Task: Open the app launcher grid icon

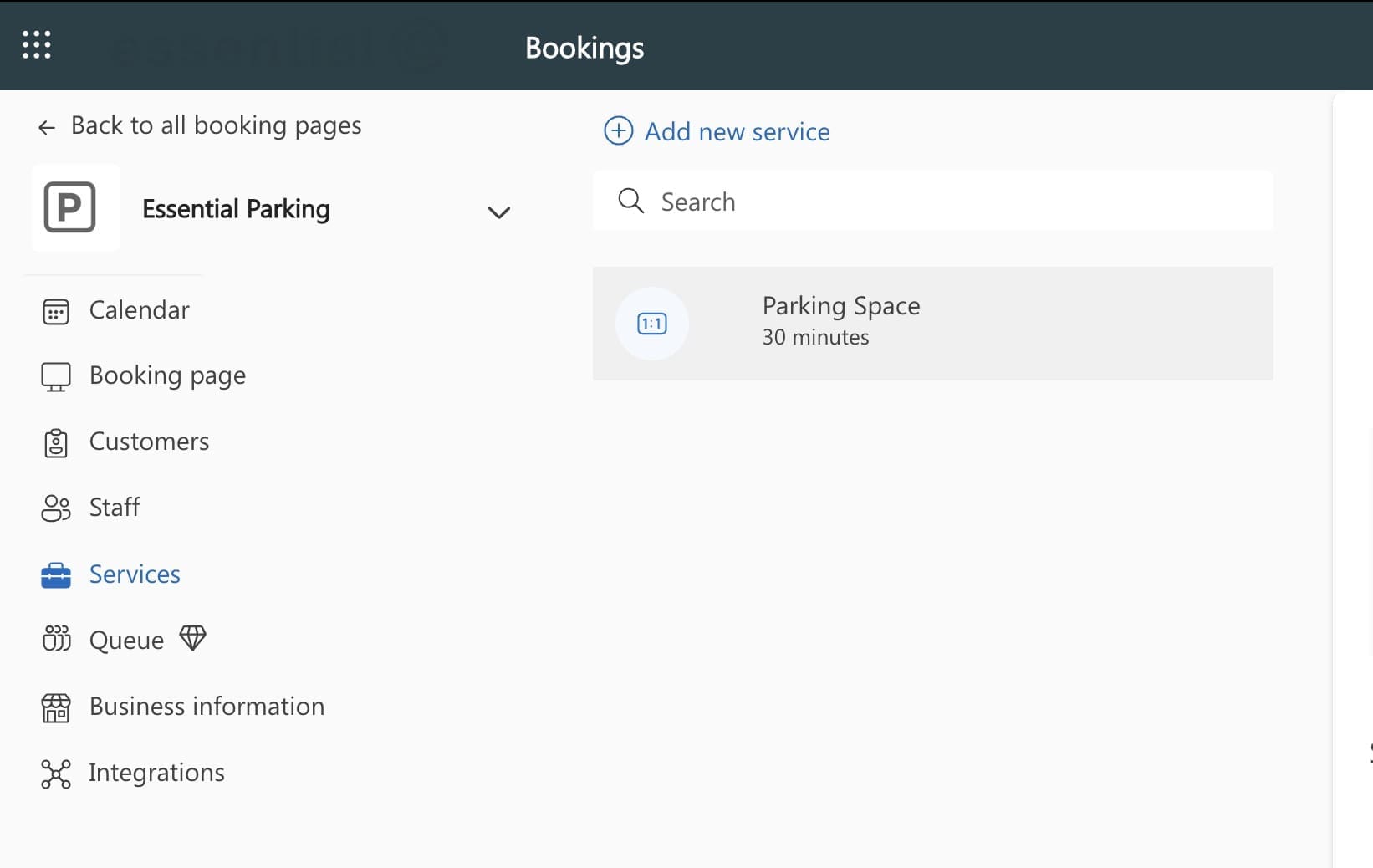Action: 36,45
